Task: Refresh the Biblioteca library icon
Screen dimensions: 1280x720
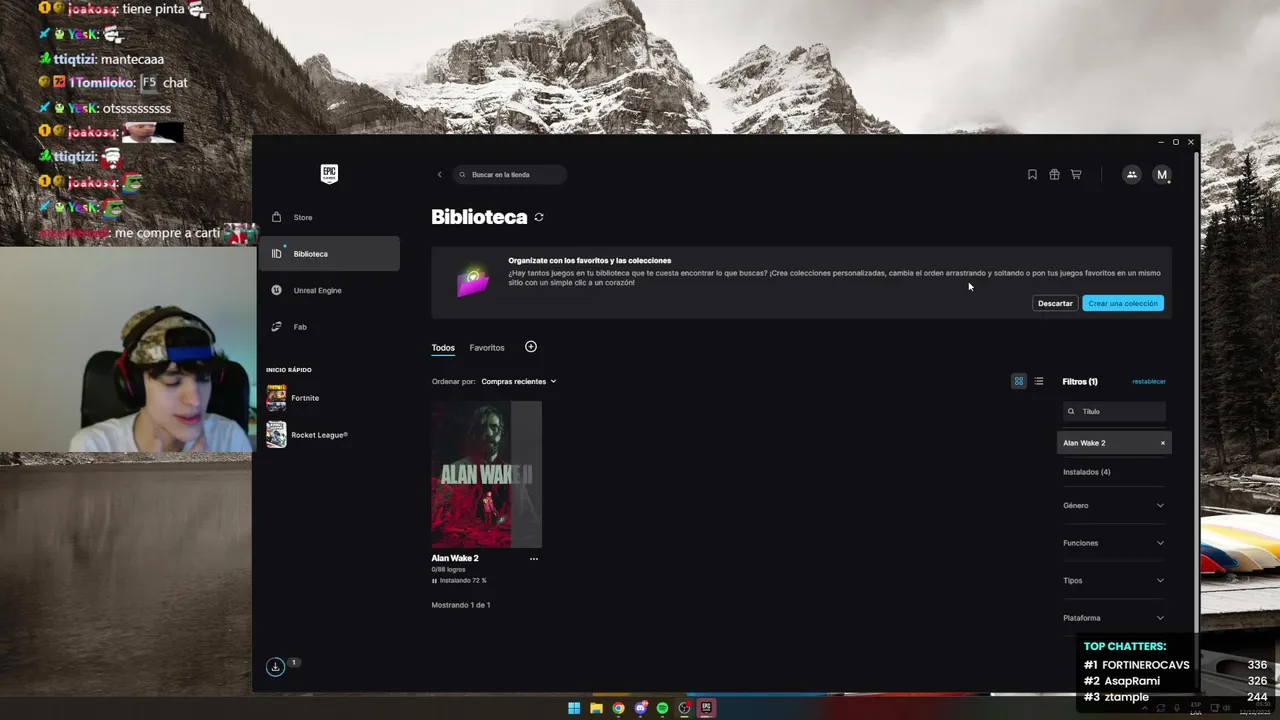Action: [539, 217]
